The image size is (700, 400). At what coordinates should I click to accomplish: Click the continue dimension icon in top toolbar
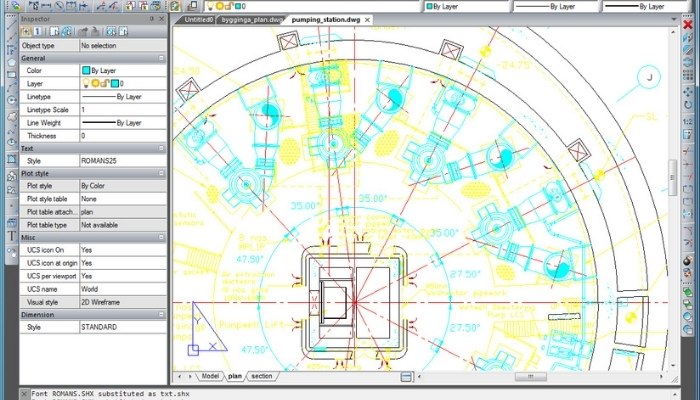83,6
